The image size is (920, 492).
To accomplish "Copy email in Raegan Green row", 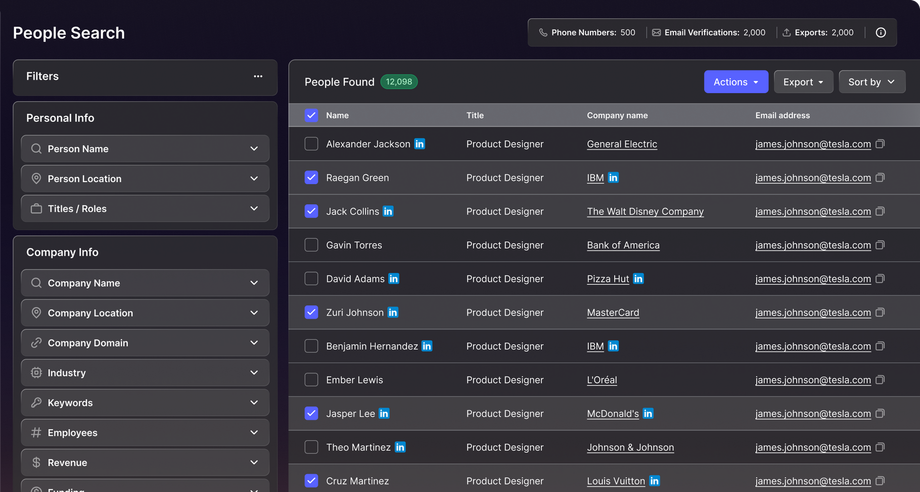I will click(880, 178).
